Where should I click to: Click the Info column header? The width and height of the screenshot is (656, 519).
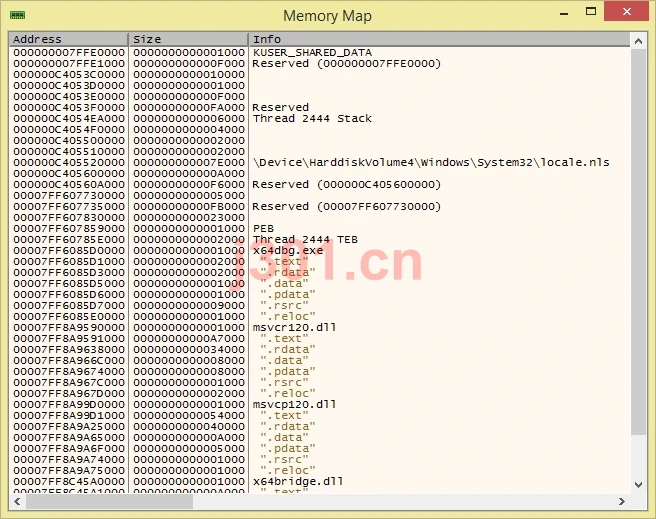439,39
